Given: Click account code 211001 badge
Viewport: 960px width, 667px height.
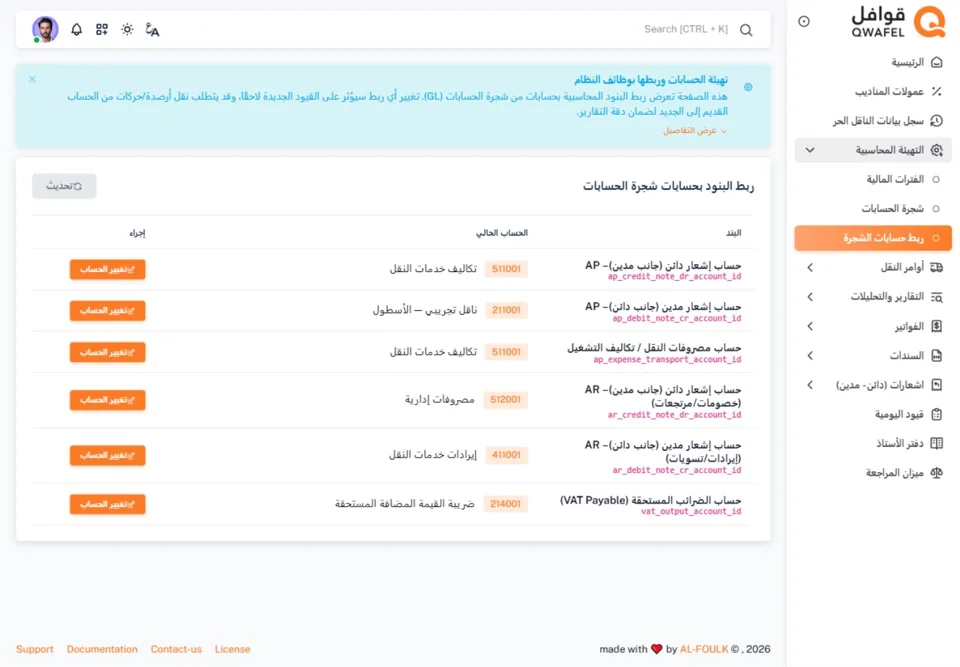Looking at the screenshot, I should pos(506,310).
